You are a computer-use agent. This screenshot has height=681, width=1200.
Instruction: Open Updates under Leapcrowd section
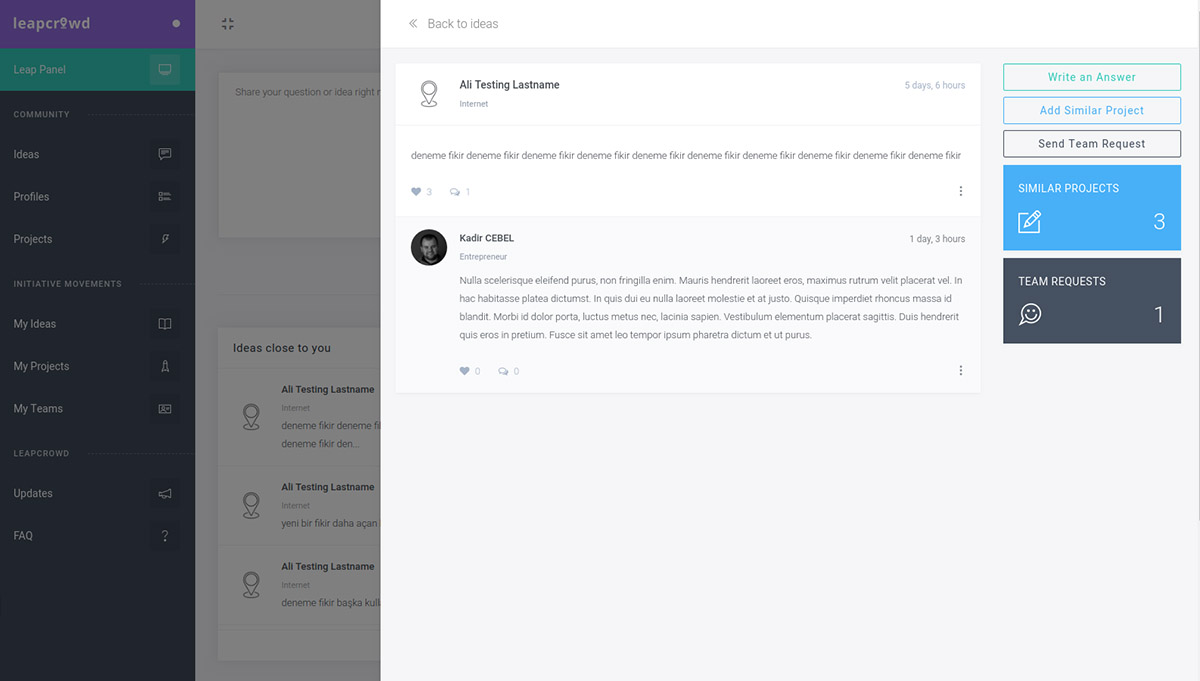coord(97,494)
